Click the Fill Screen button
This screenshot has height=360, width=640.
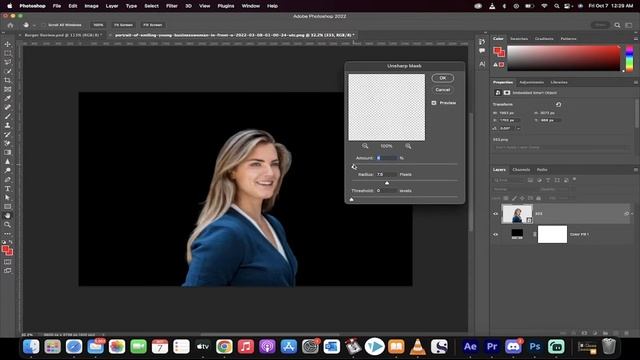pyautogui.click(x=153, y=25)
